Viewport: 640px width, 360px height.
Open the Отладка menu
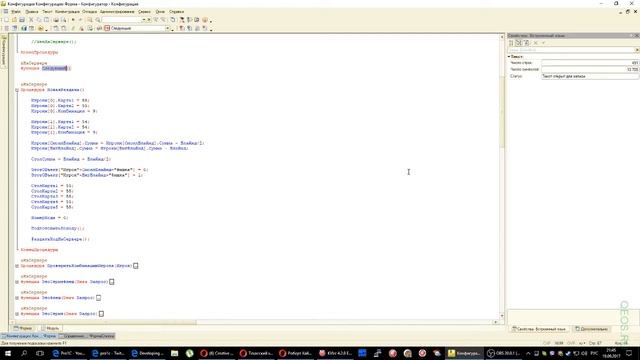coord(90,12)
